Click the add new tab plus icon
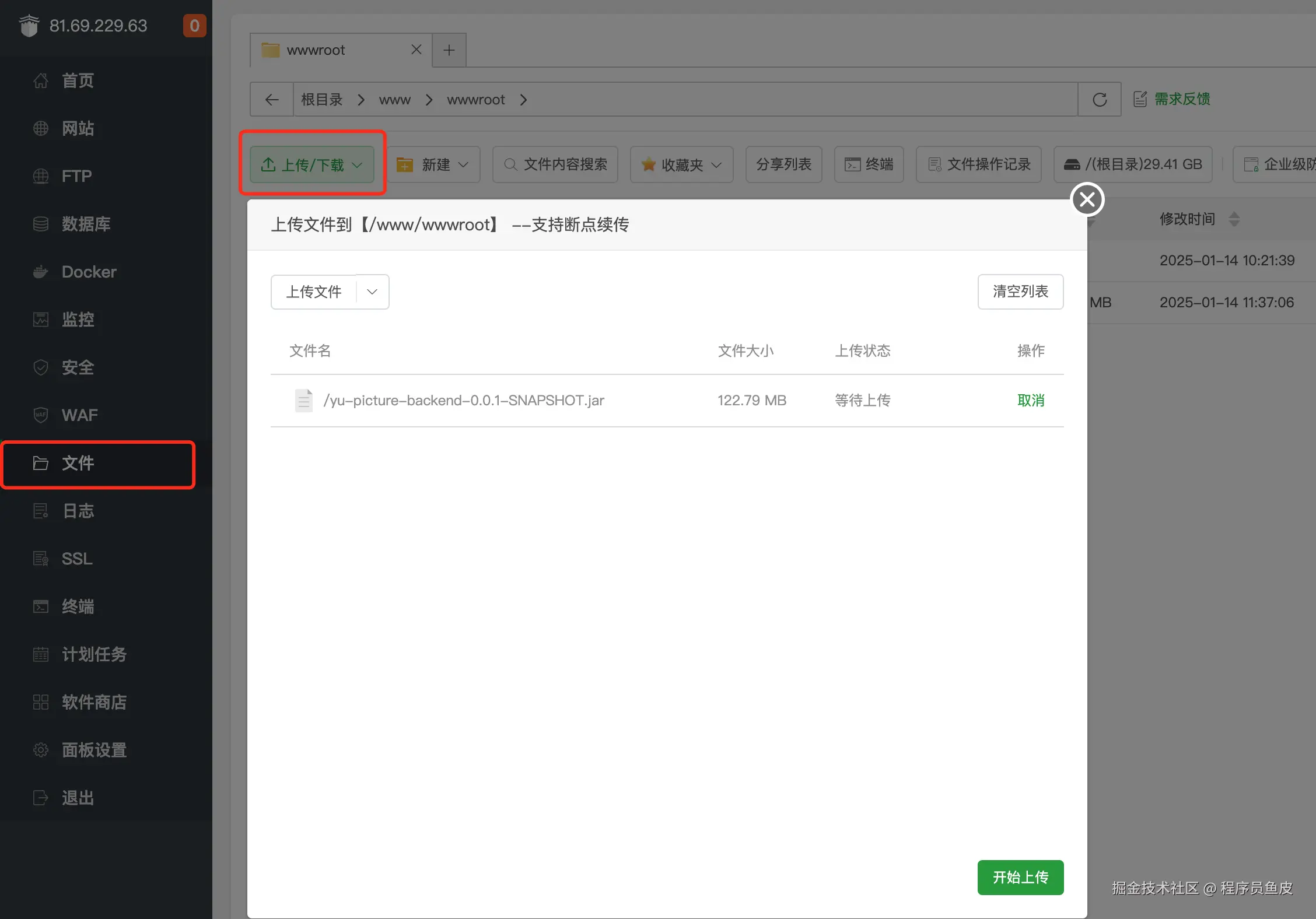This screenshot has height=919, width=1316. [x=449, y=50]
